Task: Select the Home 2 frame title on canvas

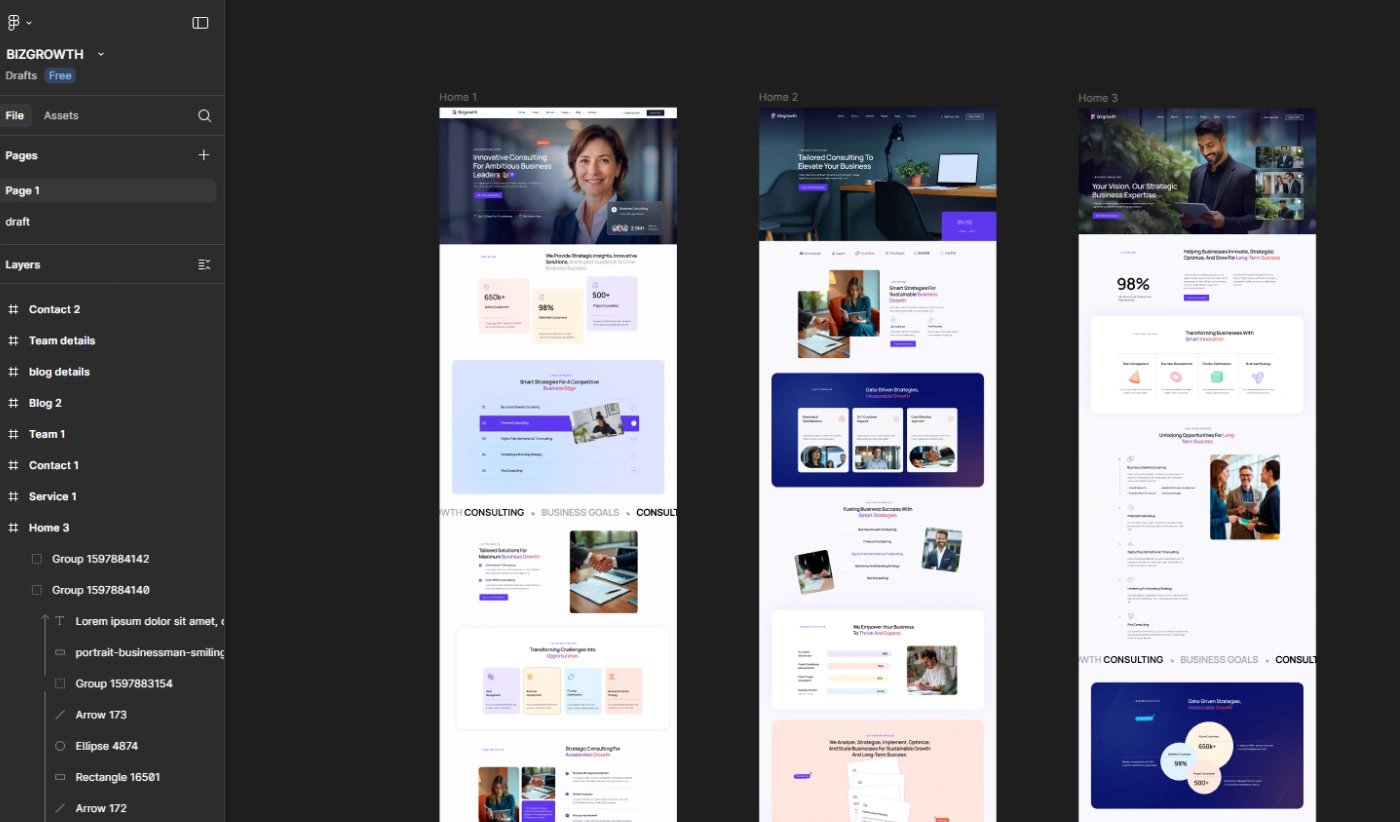Action: tap(778, 97)
